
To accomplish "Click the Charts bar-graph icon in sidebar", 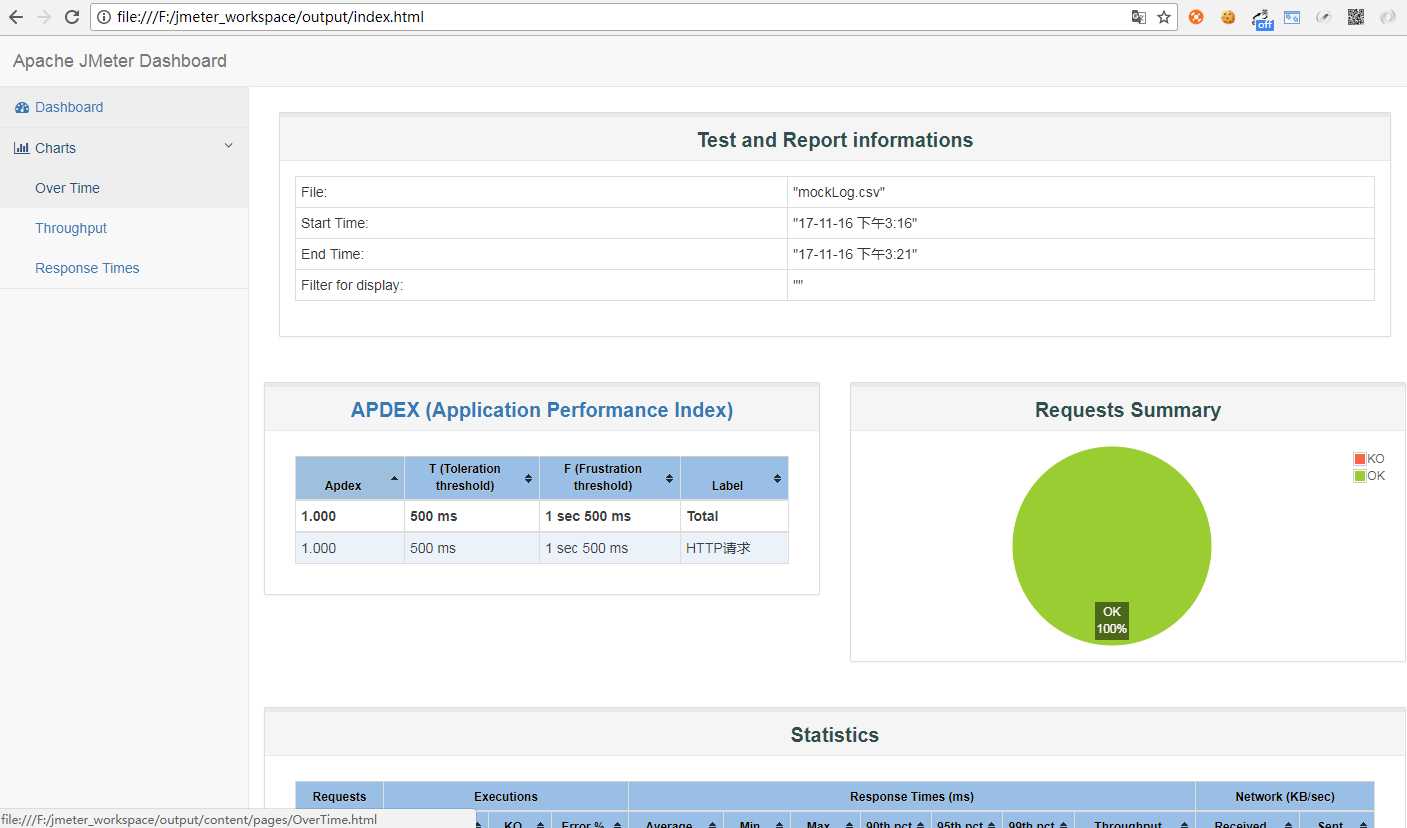I will point(21,148).
